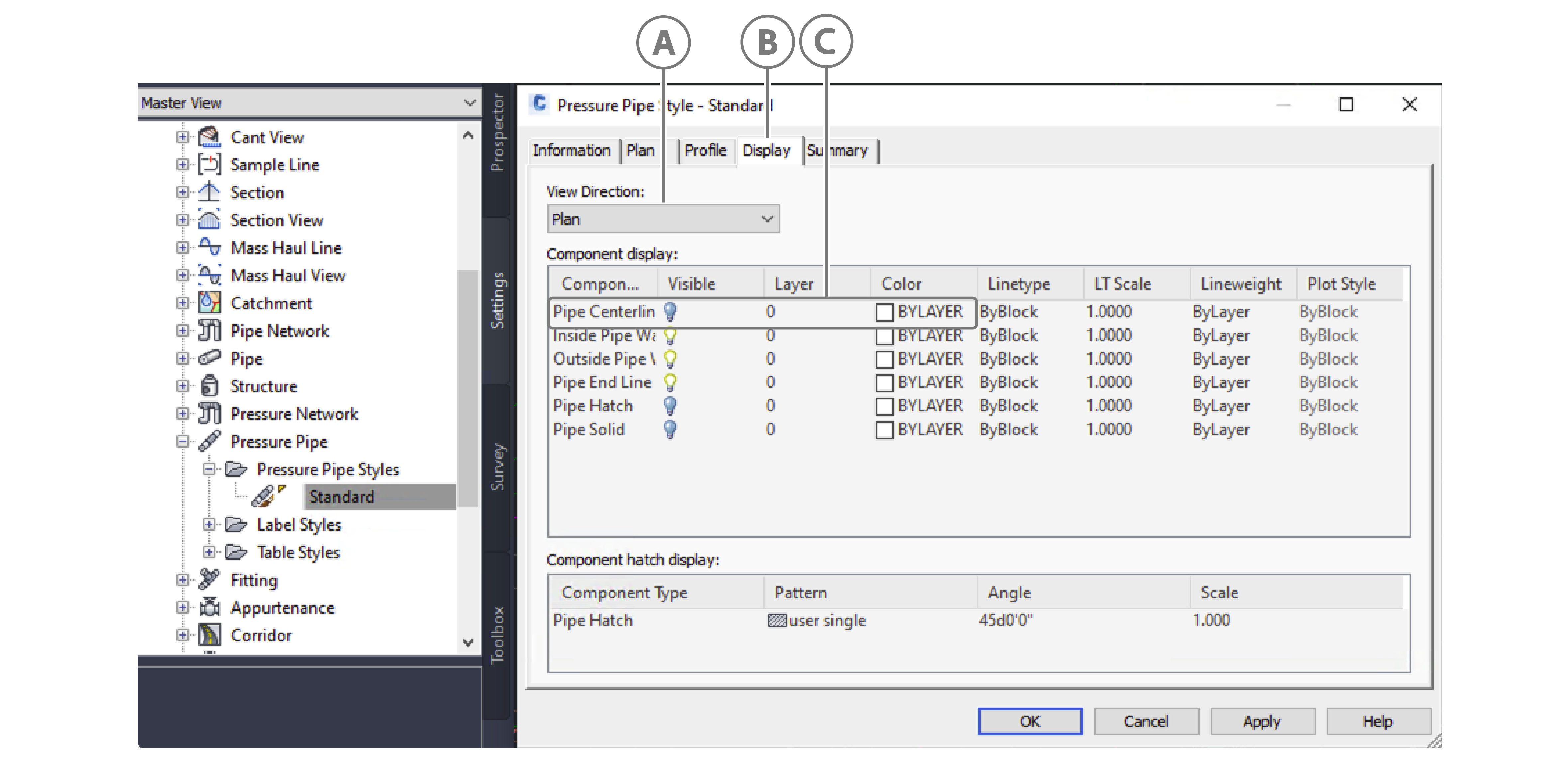This screenshot has height=761, width=1568.
Task: Click the Pipe Hatch color swatch
Action: coord(884,406)
